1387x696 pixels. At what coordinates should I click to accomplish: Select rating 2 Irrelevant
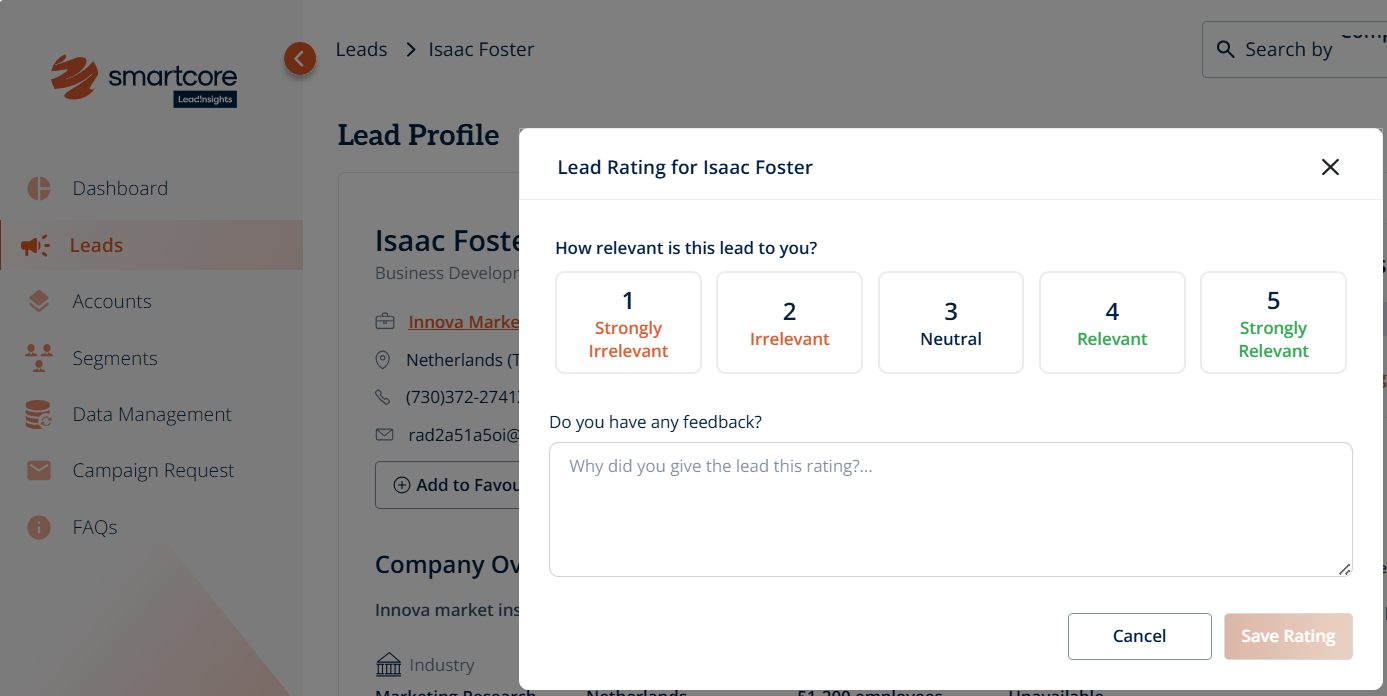(789, 323)
